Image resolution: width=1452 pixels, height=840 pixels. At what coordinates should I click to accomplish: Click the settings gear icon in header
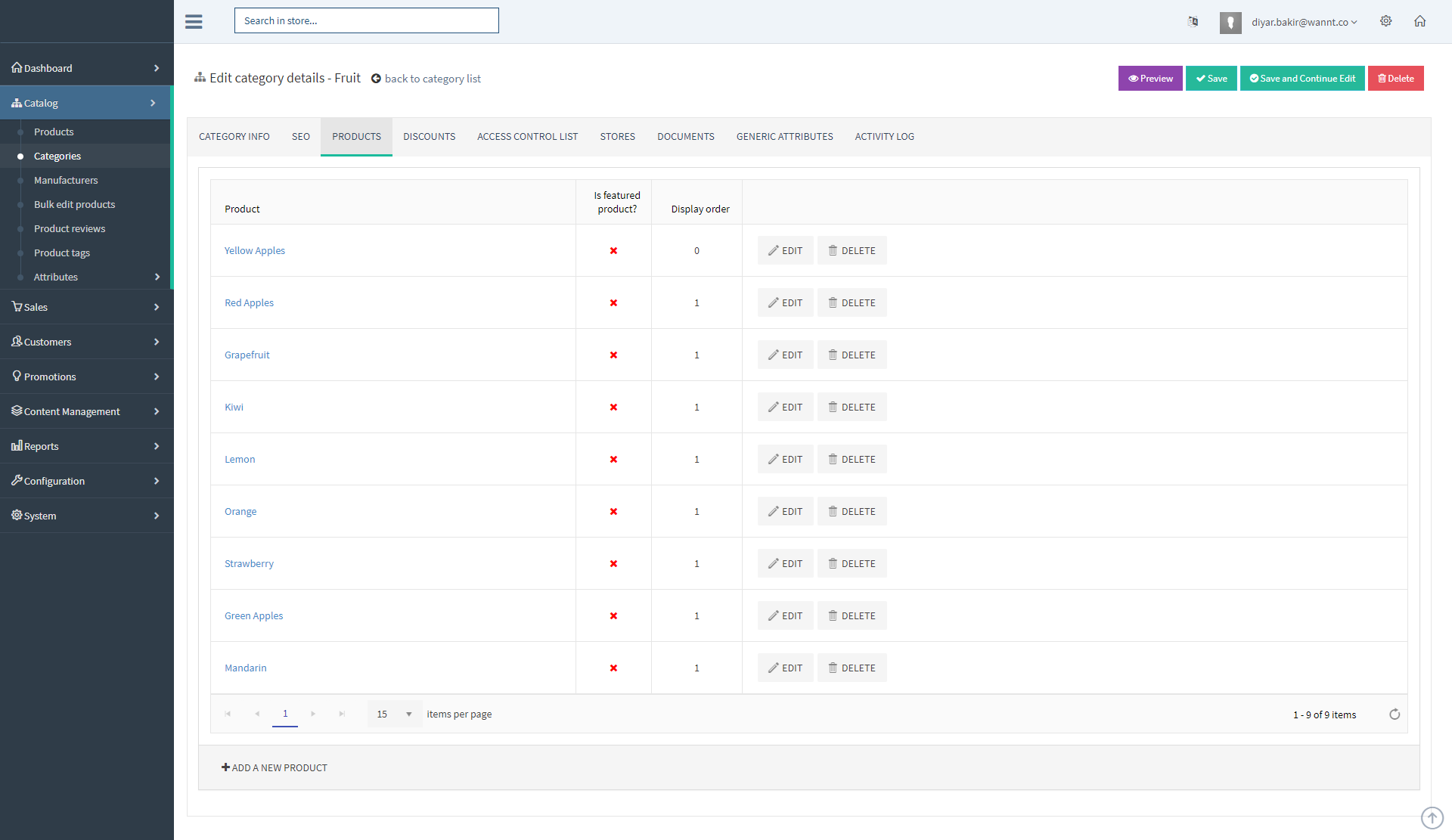1385,21
